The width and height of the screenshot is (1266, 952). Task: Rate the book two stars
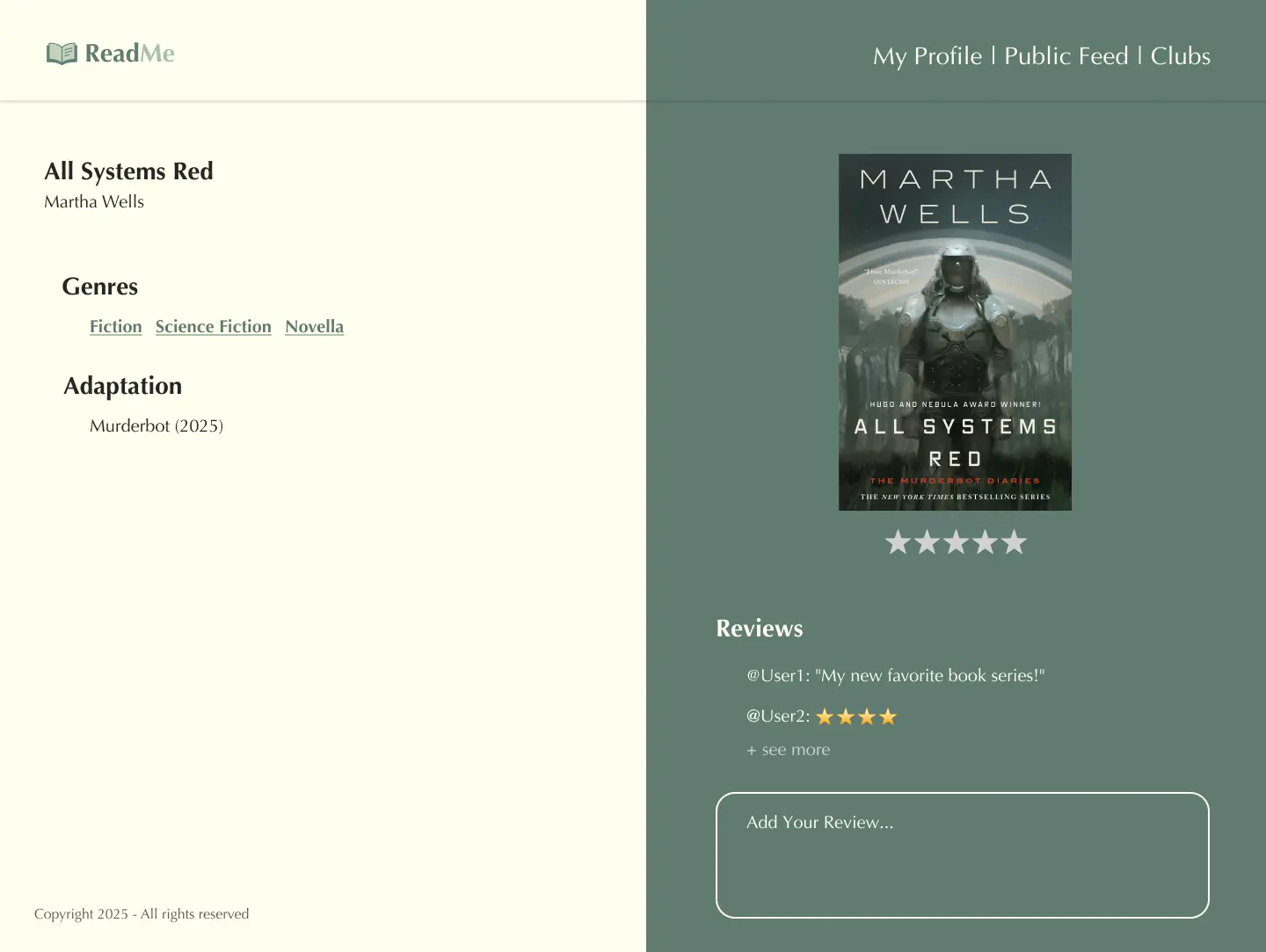coord(926,542)
